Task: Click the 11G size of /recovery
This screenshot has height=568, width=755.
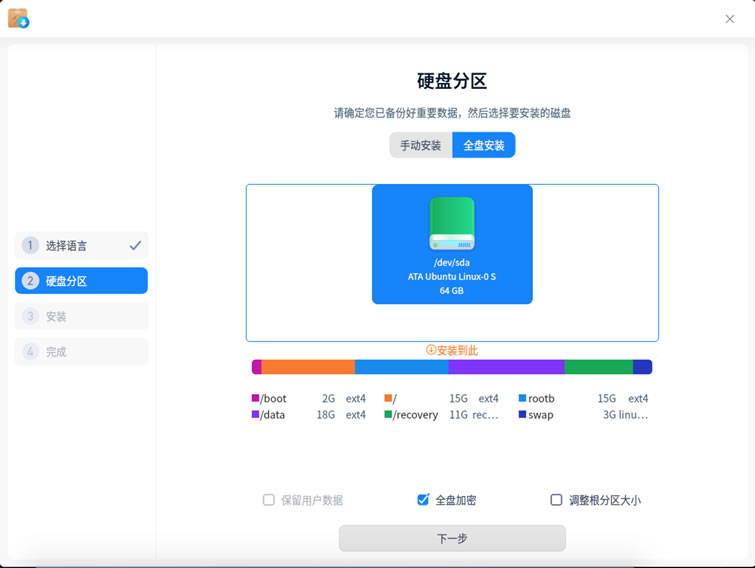Action: 458,415
